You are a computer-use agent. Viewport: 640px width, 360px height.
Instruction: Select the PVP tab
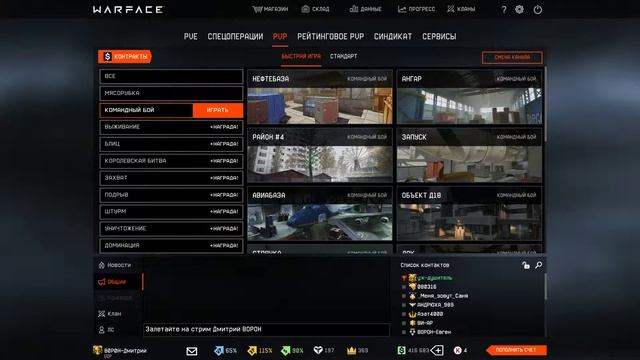coord(280,36)
